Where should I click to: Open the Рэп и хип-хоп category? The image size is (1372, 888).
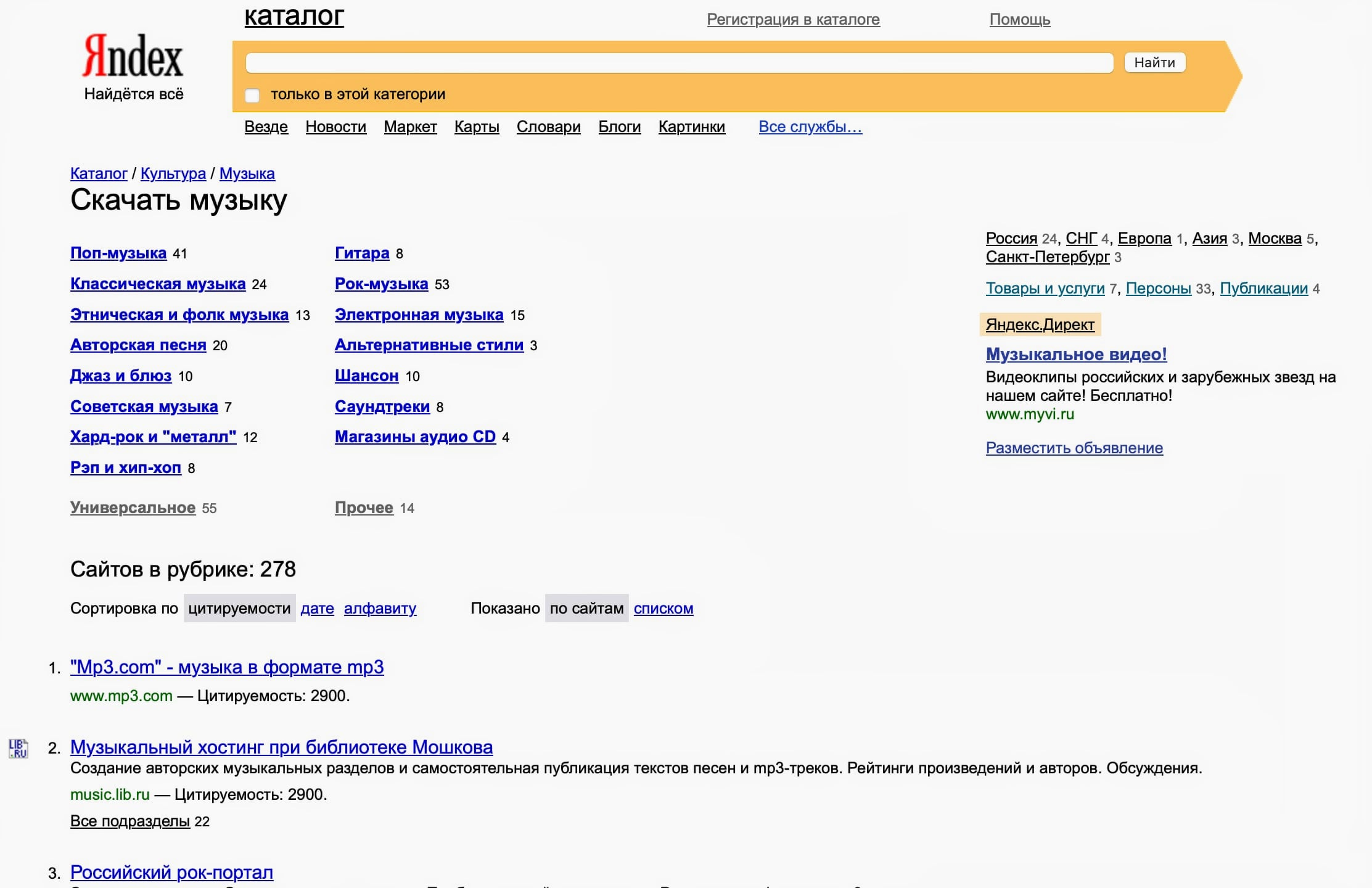(126, 468)
